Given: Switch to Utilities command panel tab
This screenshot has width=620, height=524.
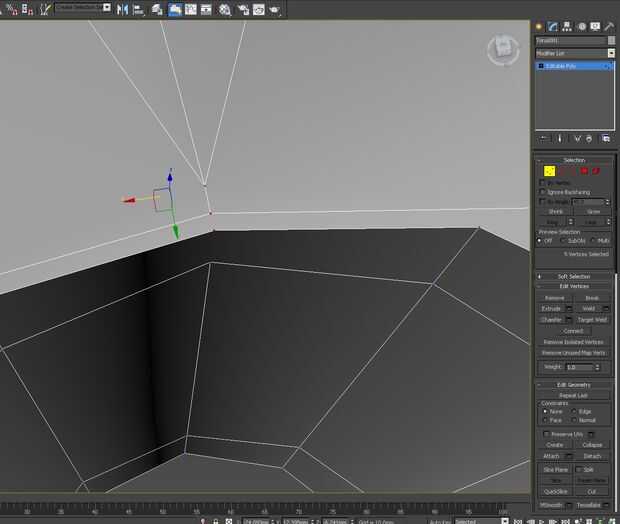Looking at the screenshot, I should [x=609, y=26].
